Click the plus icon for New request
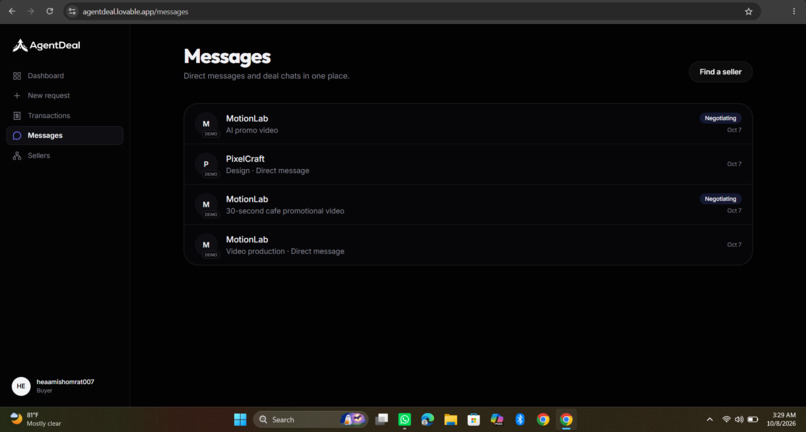Image resolution: width=806 pixels, height=432 pixels. (17, 96)
